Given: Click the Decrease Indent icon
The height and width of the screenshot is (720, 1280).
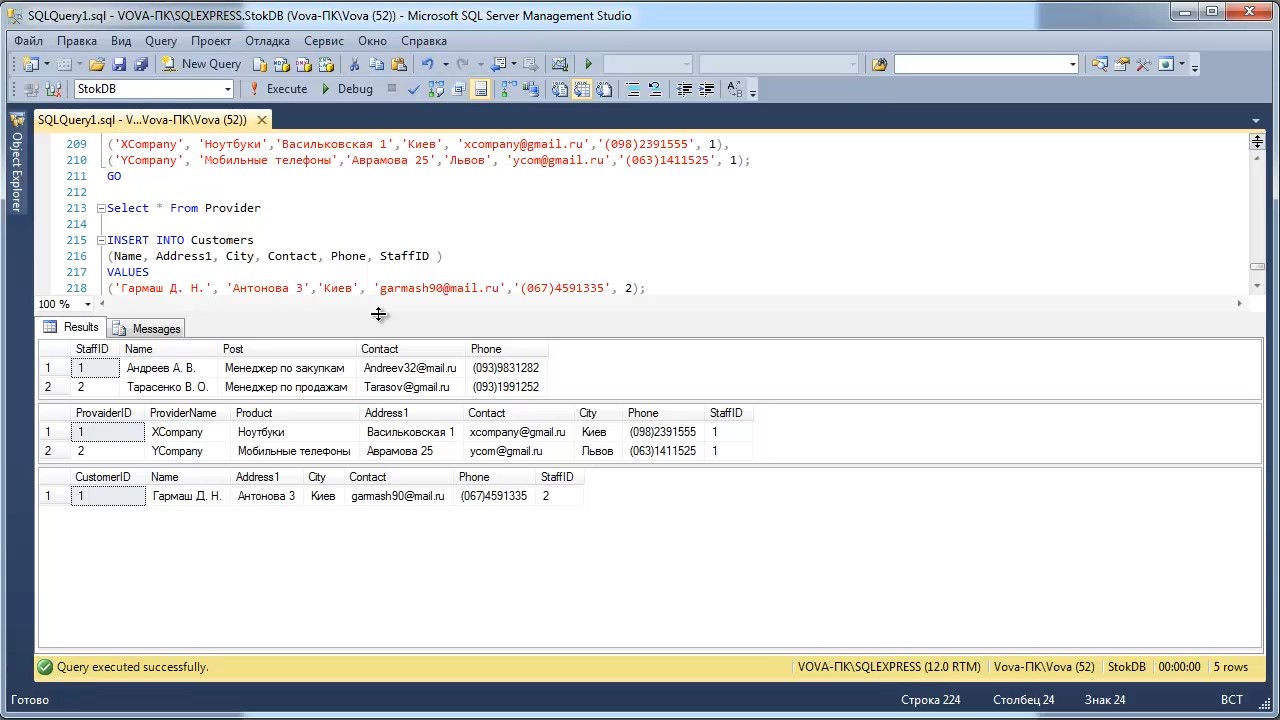Looking at the screenshot, I should click(684, 89).
